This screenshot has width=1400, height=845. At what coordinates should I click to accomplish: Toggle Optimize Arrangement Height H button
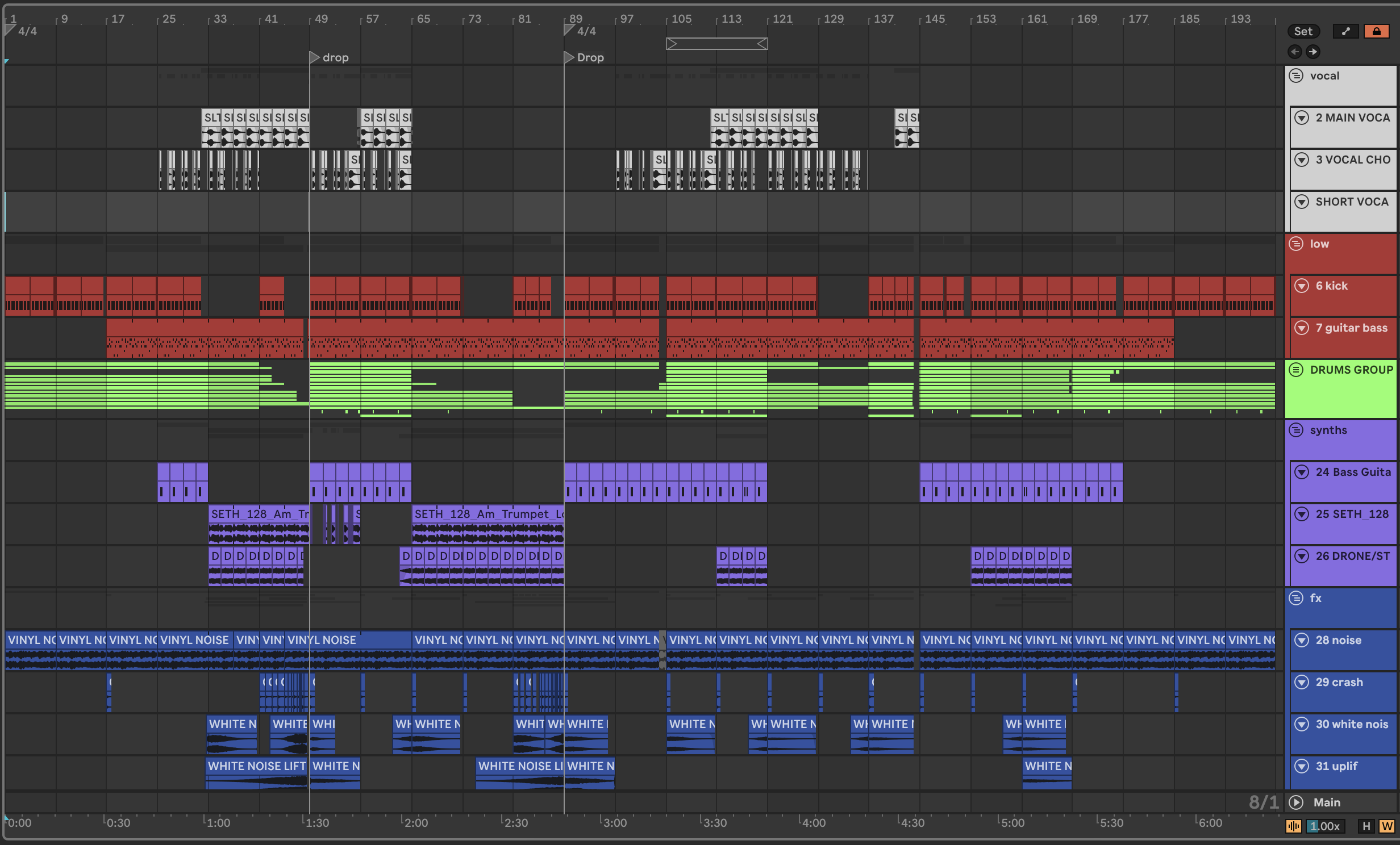click(1366, 826)
